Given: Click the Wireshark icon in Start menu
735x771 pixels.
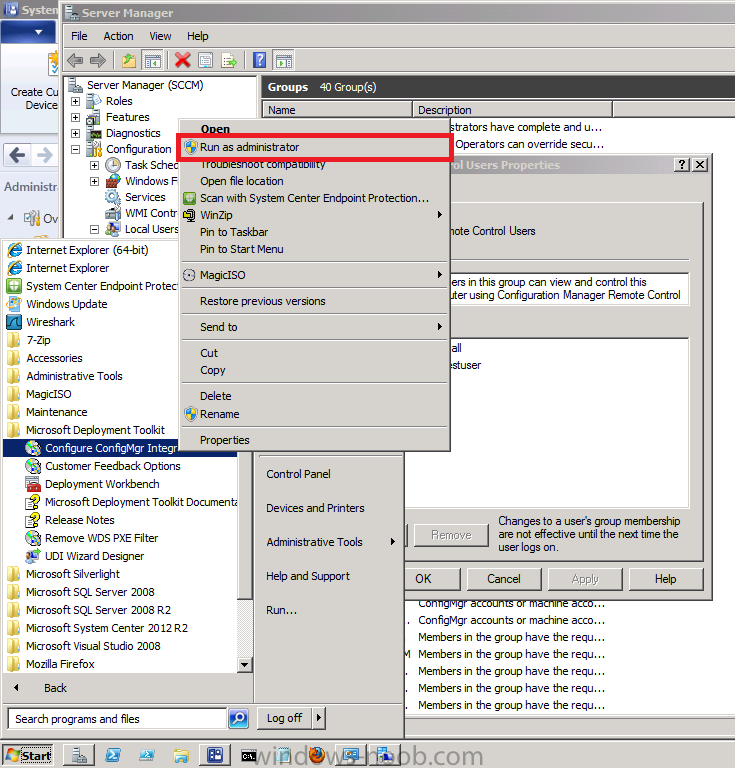Looking at the screenshot, I should (14, 322).
